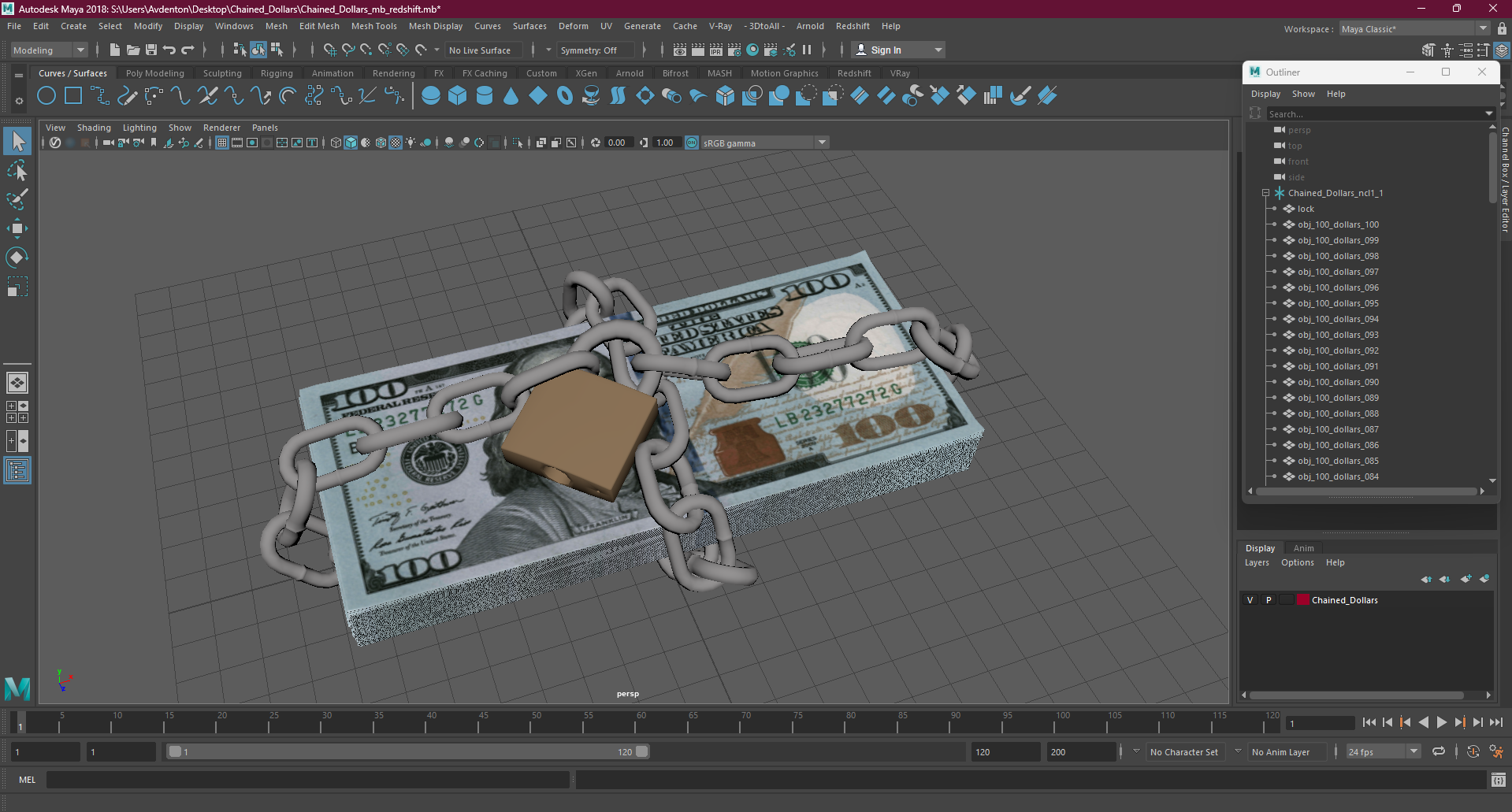Open the Modeling menu set dropdown

click(49, 50)
